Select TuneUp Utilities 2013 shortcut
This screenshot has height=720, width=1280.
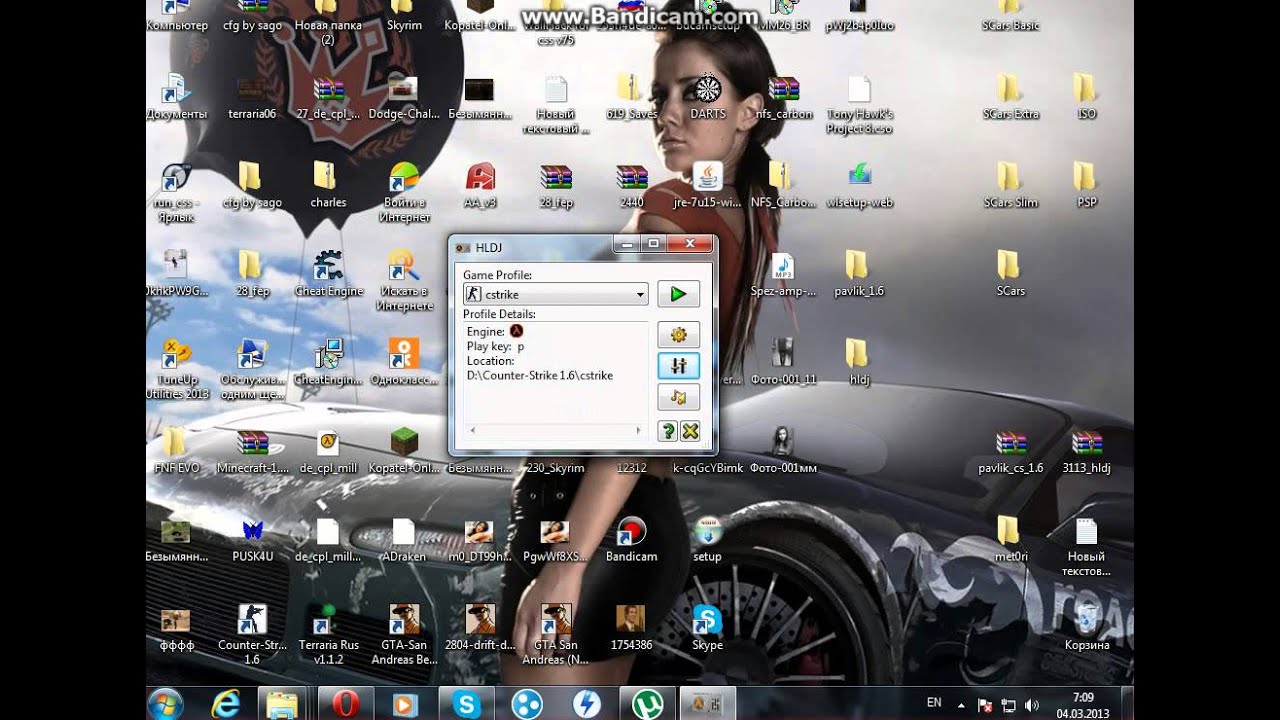[177, 368]
